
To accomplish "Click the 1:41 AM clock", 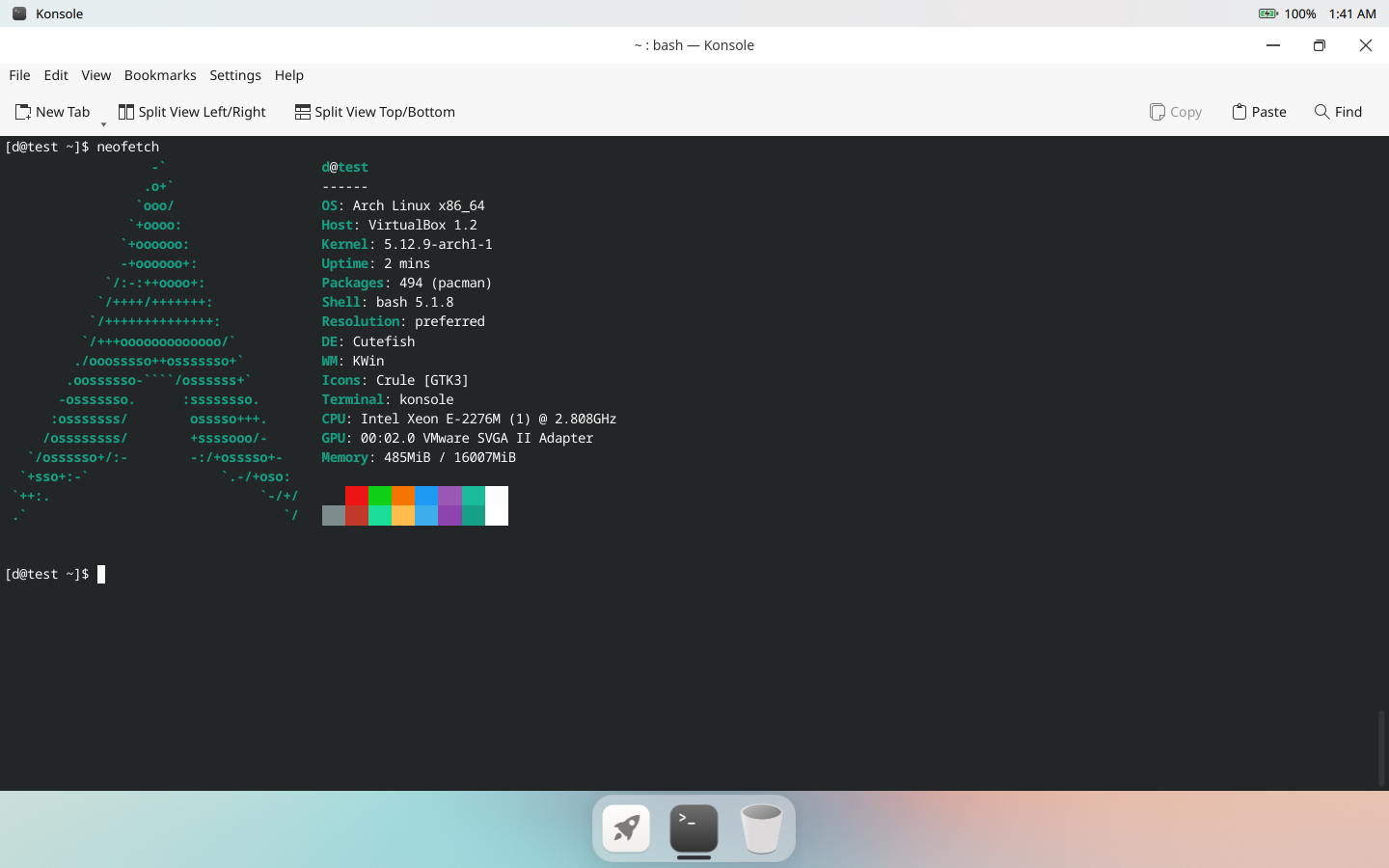I will tap(1352, 14).
